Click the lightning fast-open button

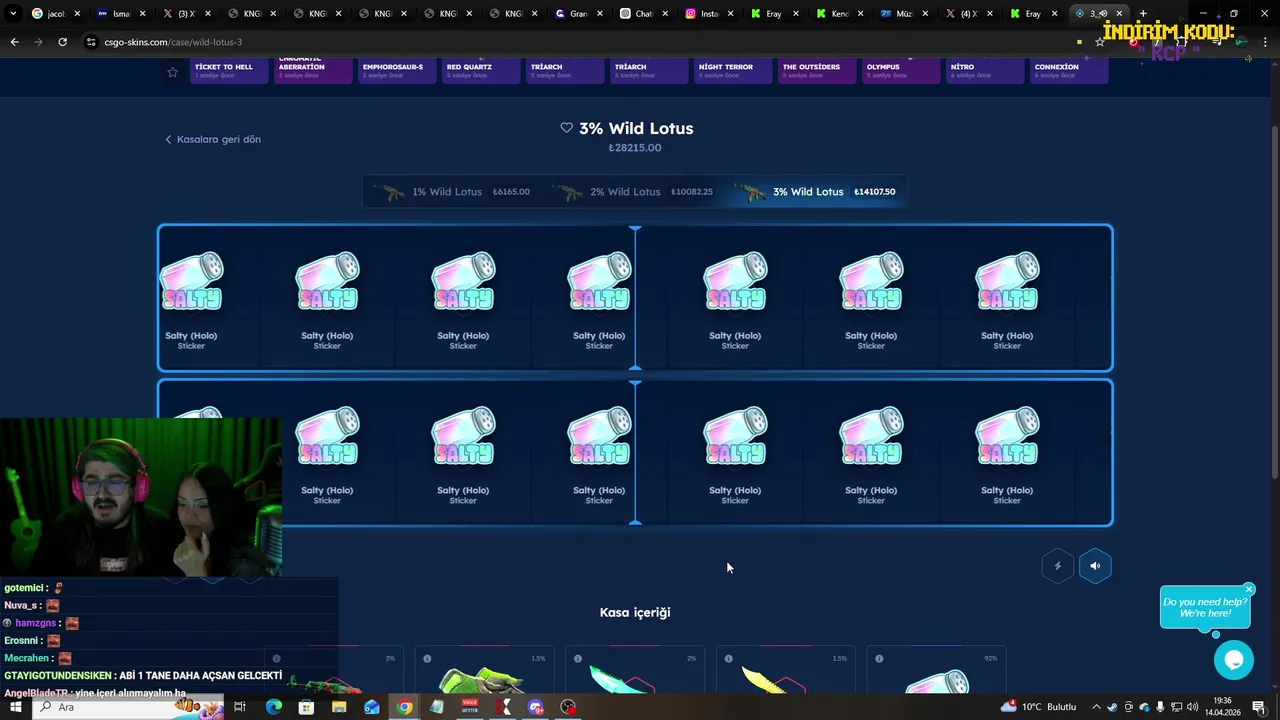tap(1057, 566)
